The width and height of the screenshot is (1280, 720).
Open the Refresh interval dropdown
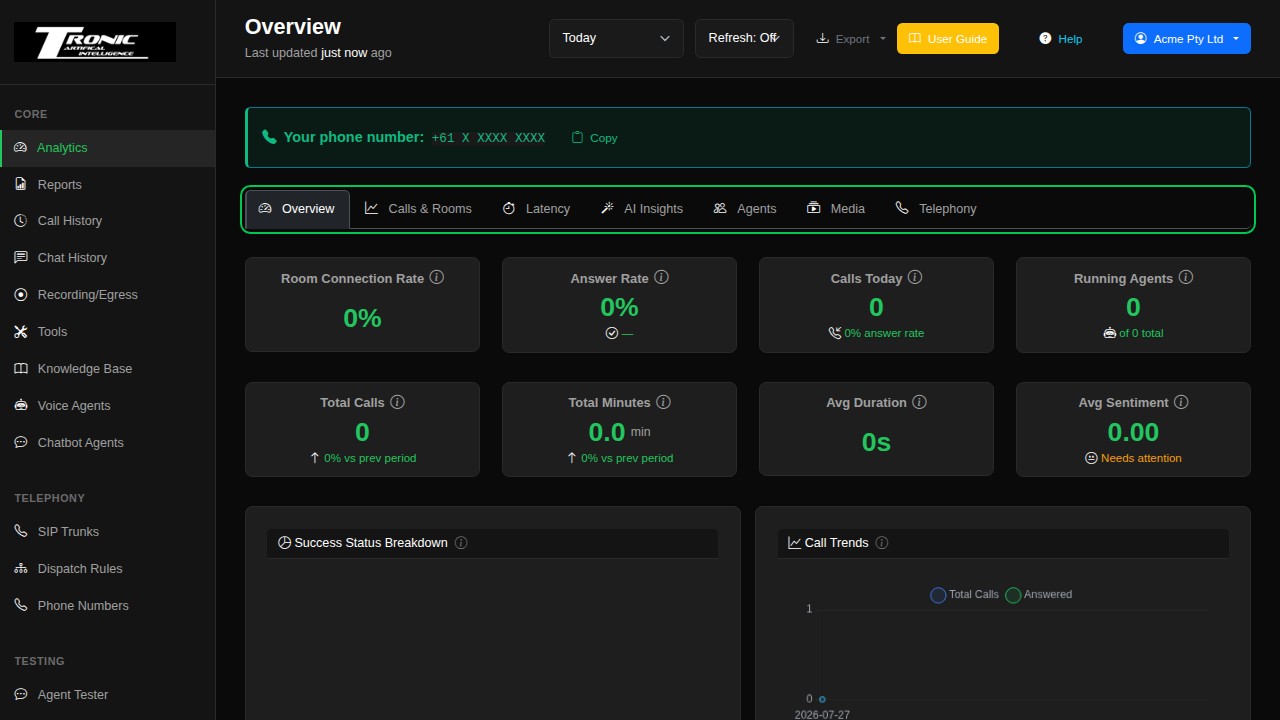click(x=744, y=38)
